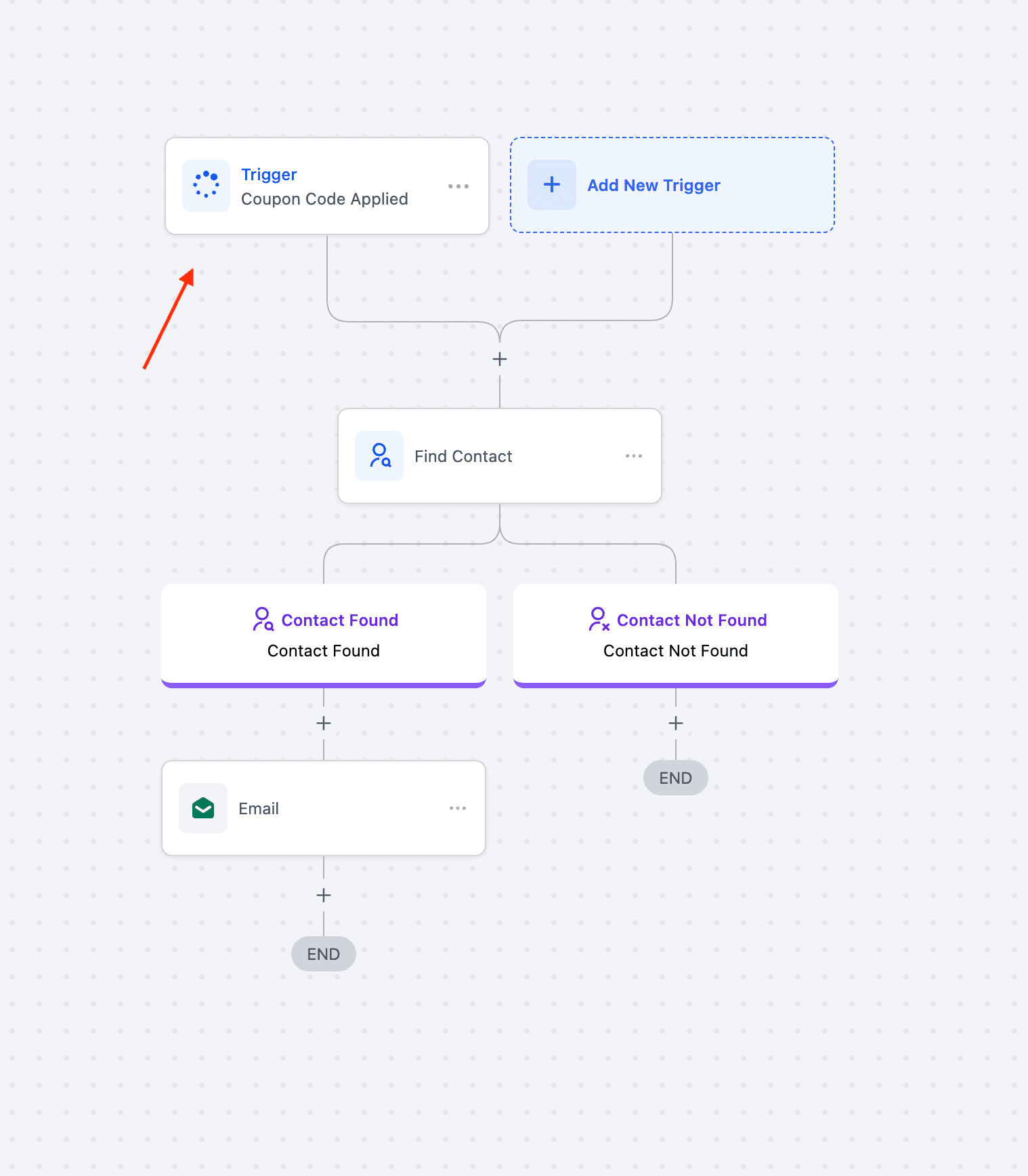Click the plus icon in Add New Trigger

(552, 185)
